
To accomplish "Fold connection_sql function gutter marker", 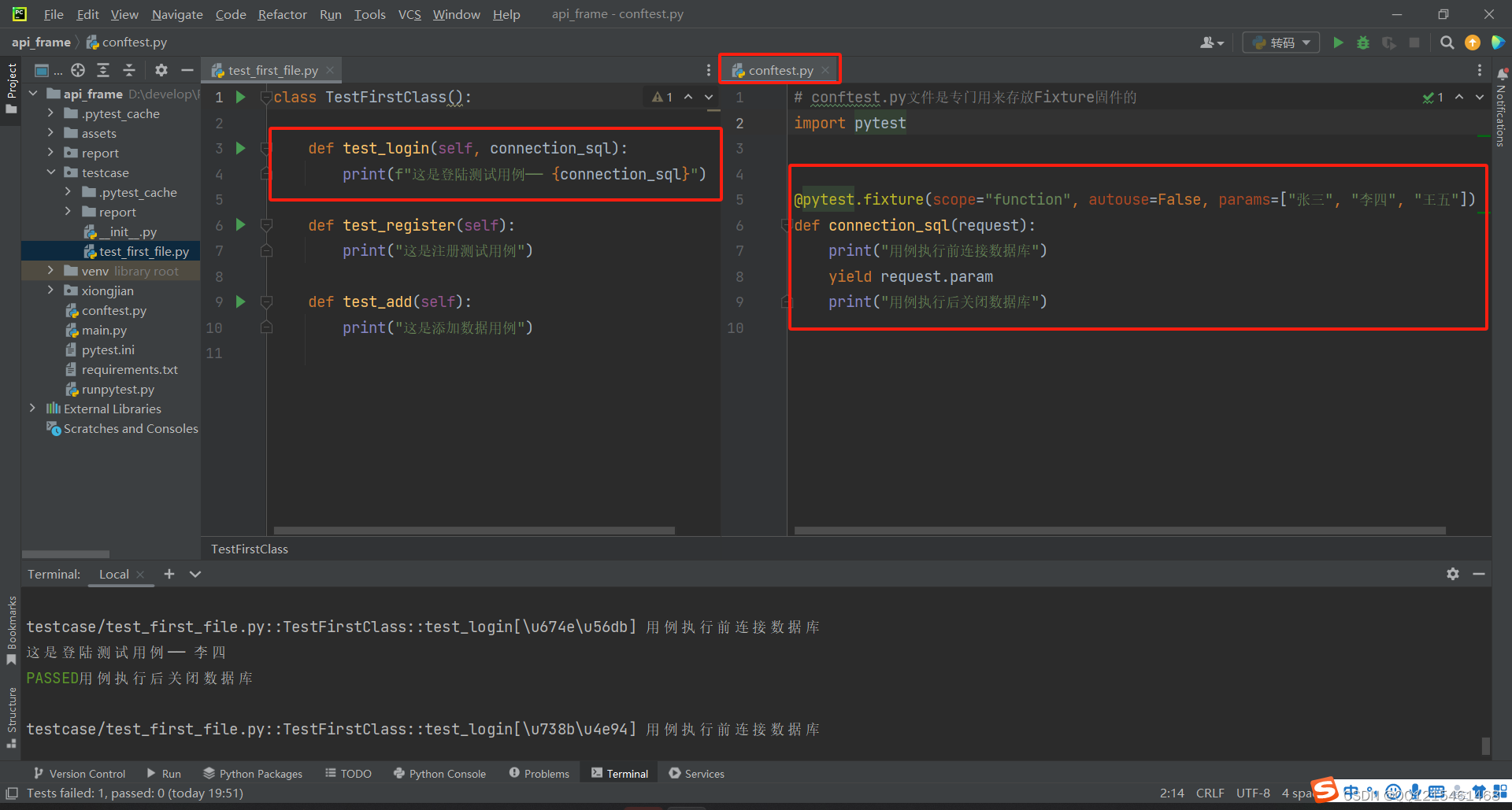I will pos(785,225).
